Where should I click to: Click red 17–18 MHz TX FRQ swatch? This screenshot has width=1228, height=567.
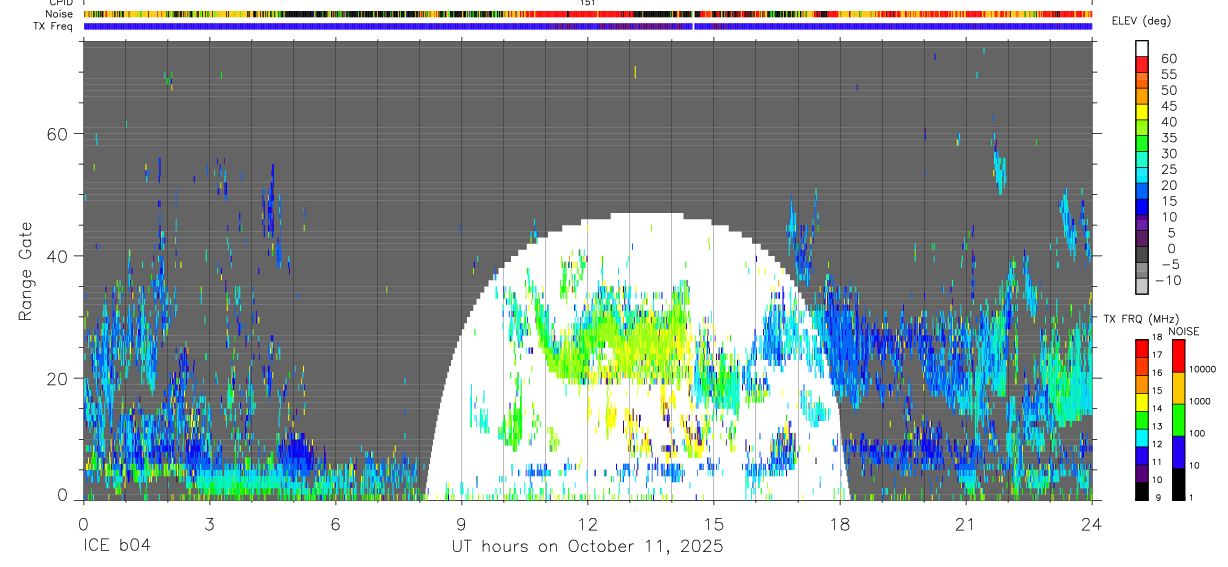point(1142,349)
